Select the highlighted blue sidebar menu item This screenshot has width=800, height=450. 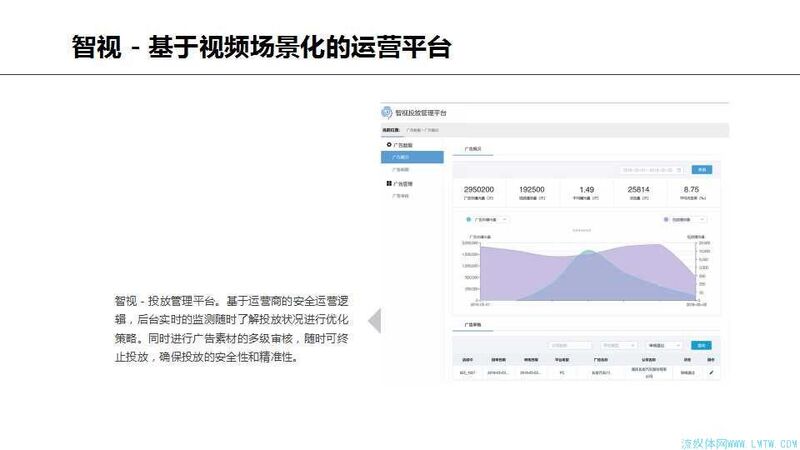point(412,157)
